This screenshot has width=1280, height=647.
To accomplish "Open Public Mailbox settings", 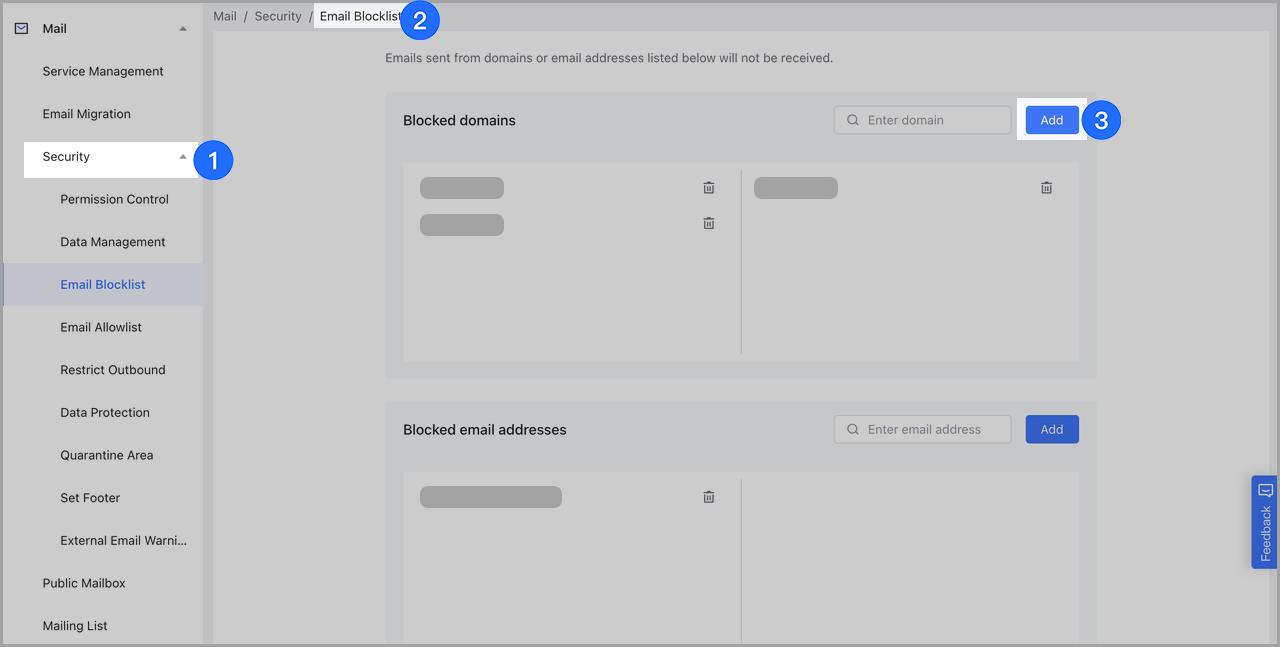I will (x=84, y=582).
